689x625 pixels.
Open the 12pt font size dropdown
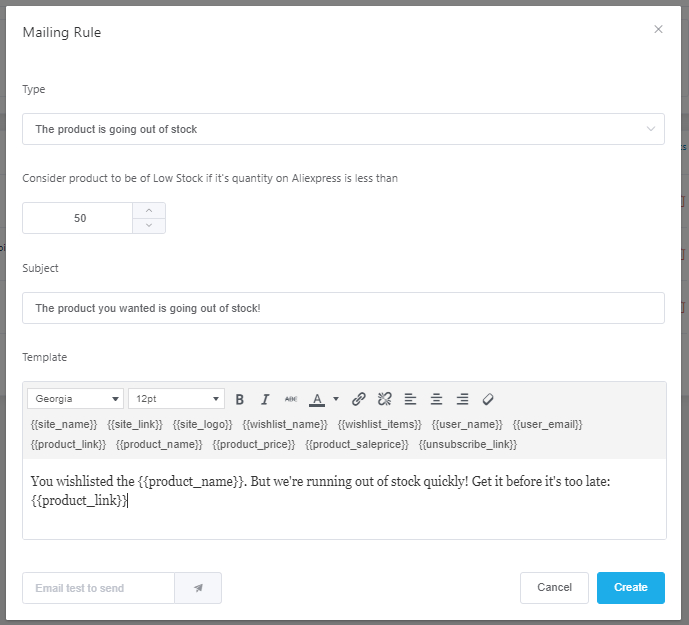(x=176, y=399)
